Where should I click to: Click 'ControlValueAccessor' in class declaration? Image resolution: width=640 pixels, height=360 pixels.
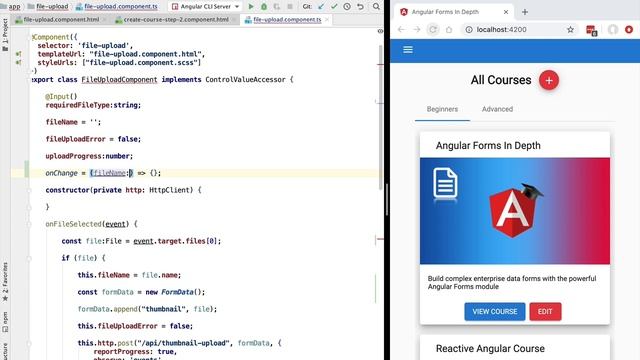[x=245, y=80]
